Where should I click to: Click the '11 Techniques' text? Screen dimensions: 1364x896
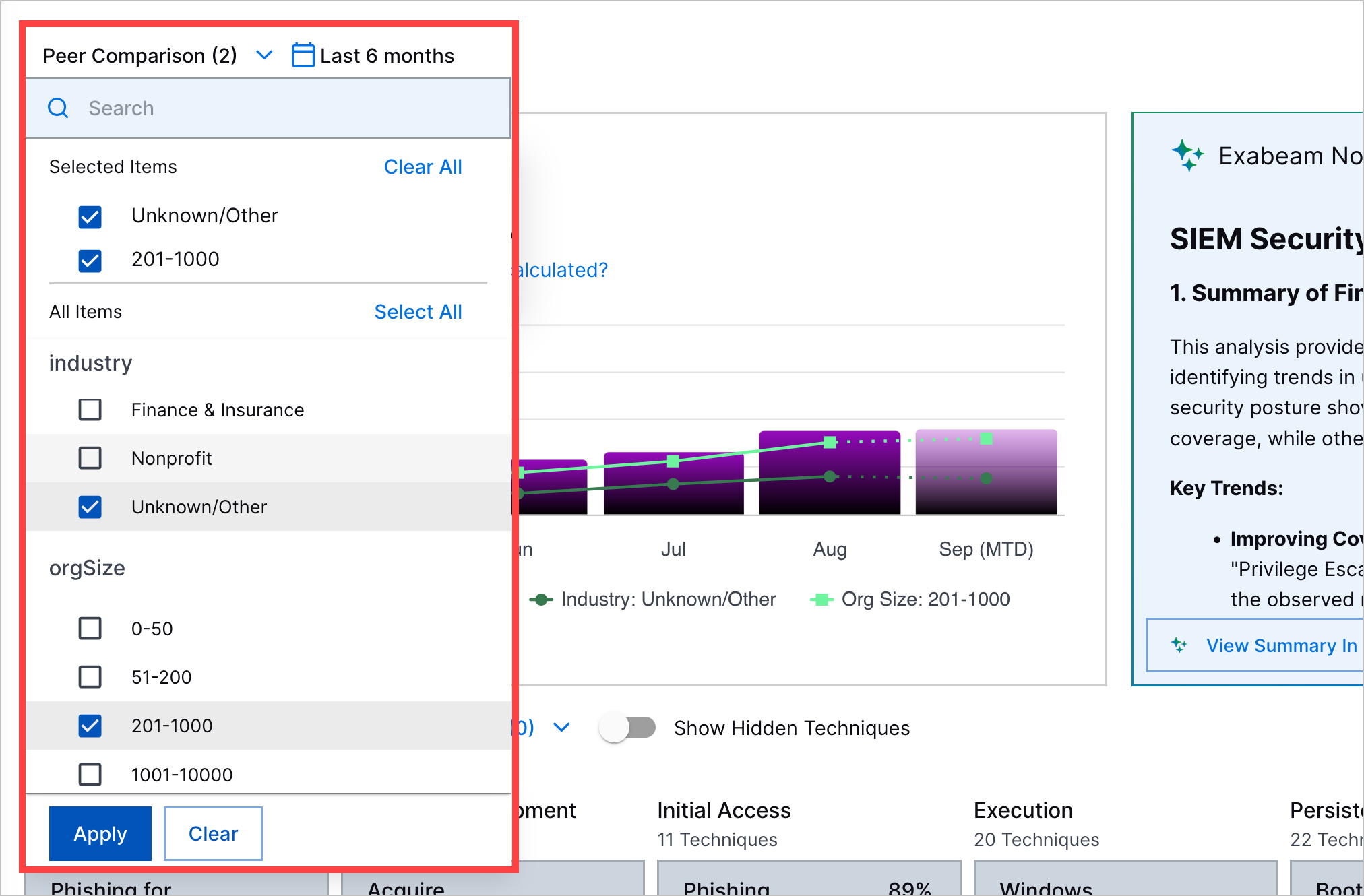[717, 840]
